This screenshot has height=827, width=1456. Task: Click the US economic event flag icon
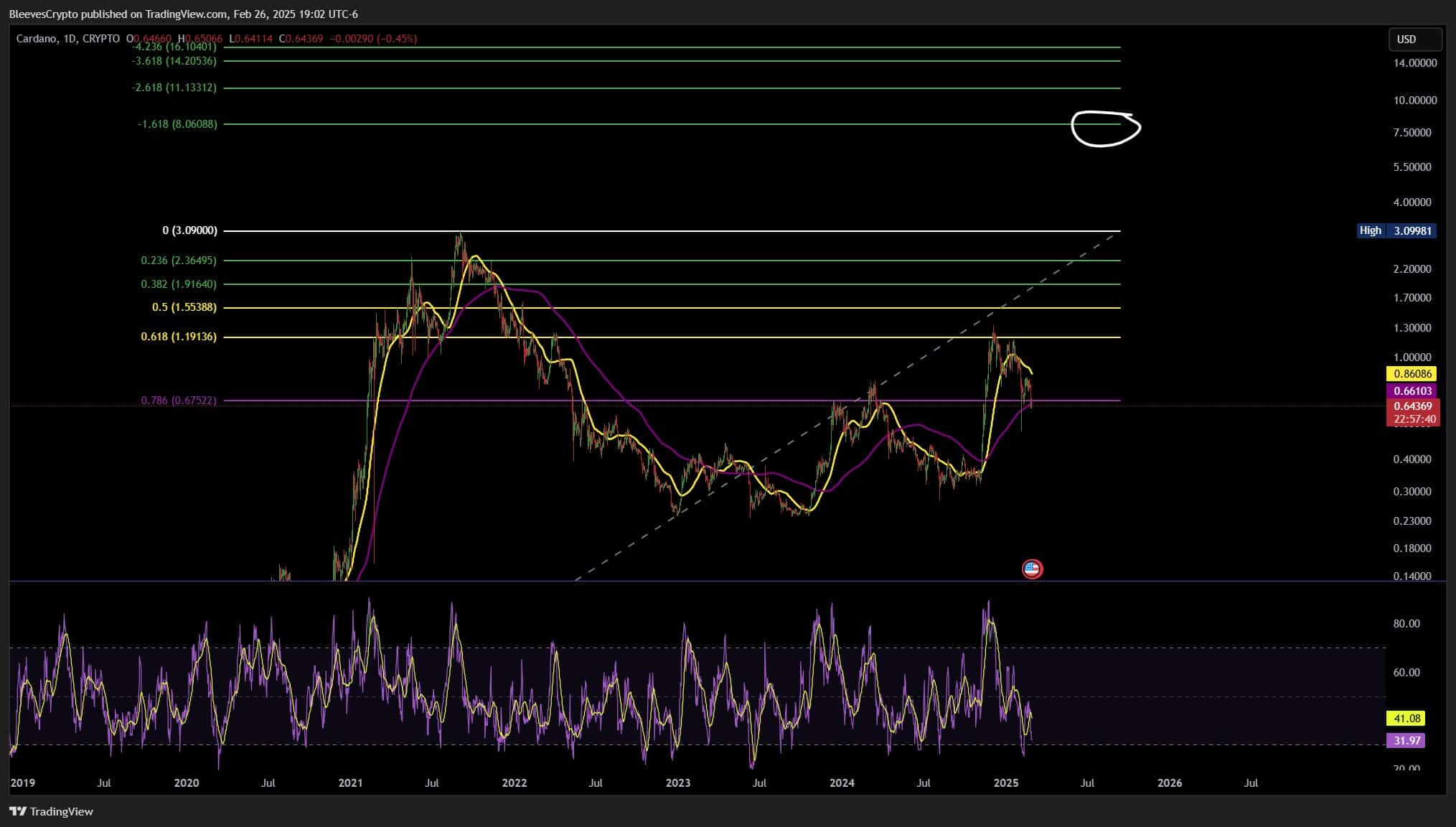[x=1032, y=569]
